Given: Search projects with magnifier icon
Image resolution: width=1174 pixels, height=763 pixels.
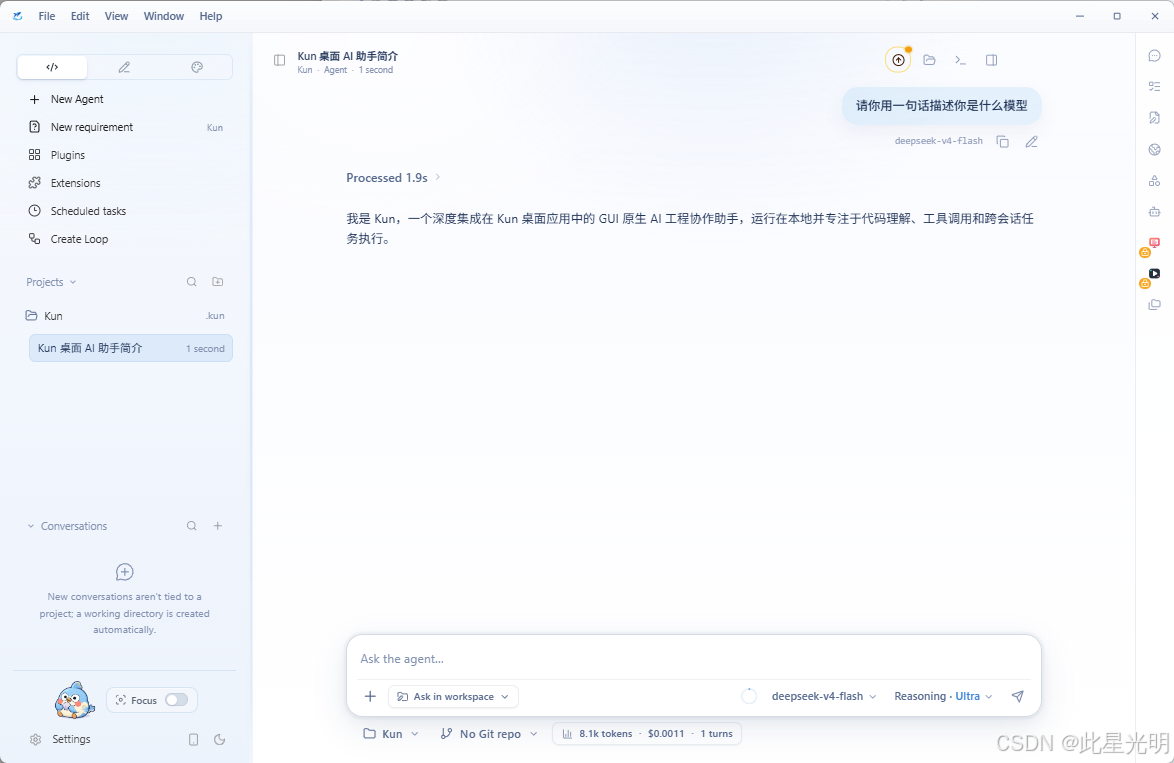Looking at the screenshot, I should pos(192,282).
